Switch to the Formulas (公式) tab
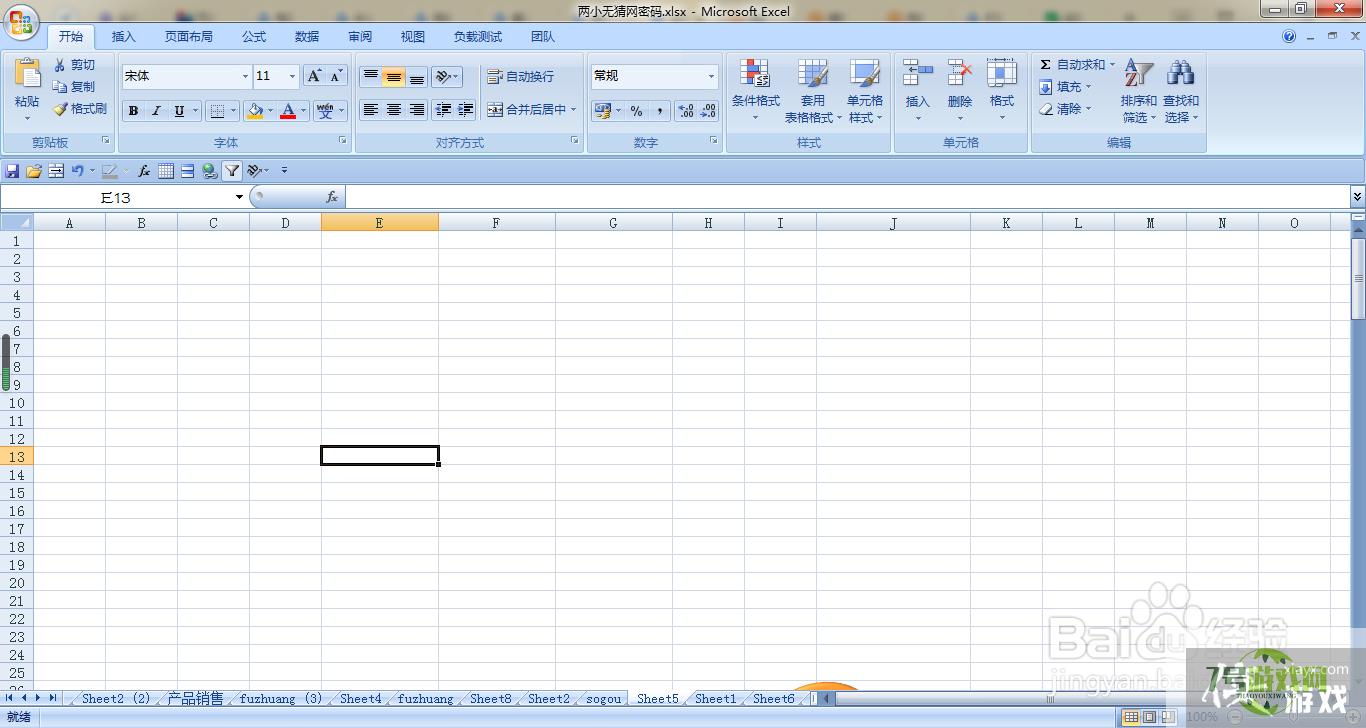The height and width of the screenshot is (728, 1366). pyautogui.click(x=254, y=36)
